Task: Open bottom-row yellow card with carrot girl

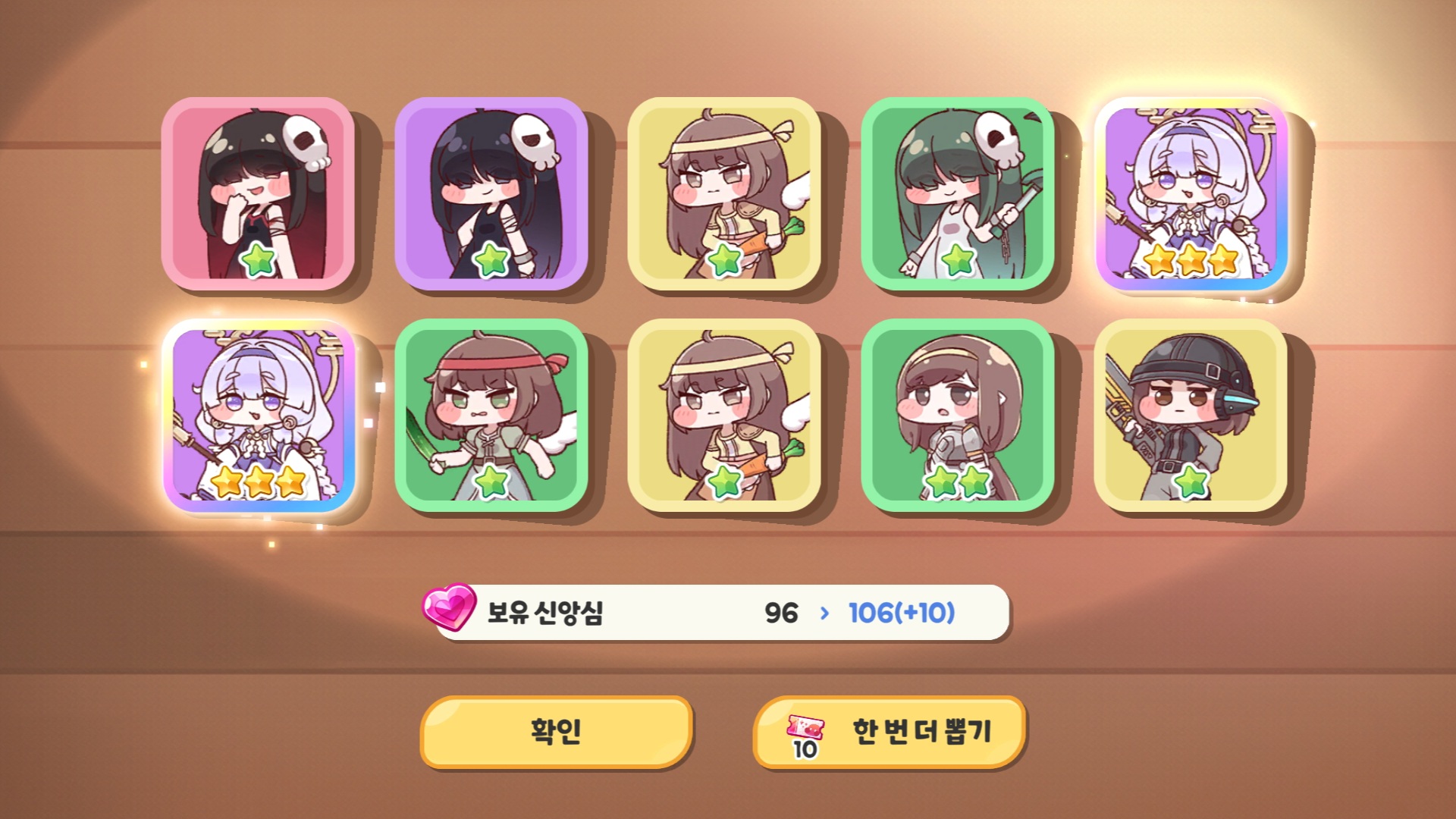Action: (724, 416)
